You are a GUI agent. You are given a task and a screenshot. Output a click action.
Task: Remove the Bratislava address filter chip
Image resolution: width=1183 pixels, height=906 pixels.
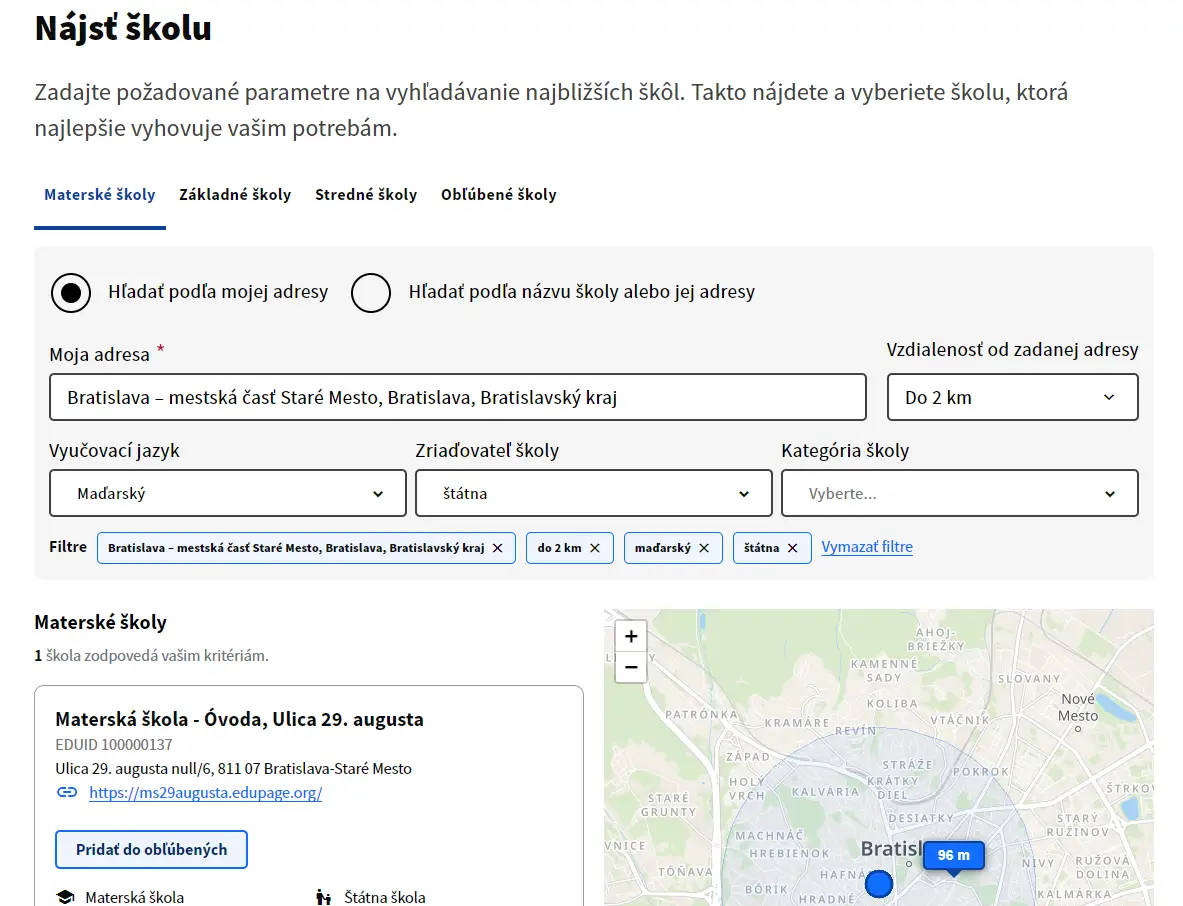point(498,548)
